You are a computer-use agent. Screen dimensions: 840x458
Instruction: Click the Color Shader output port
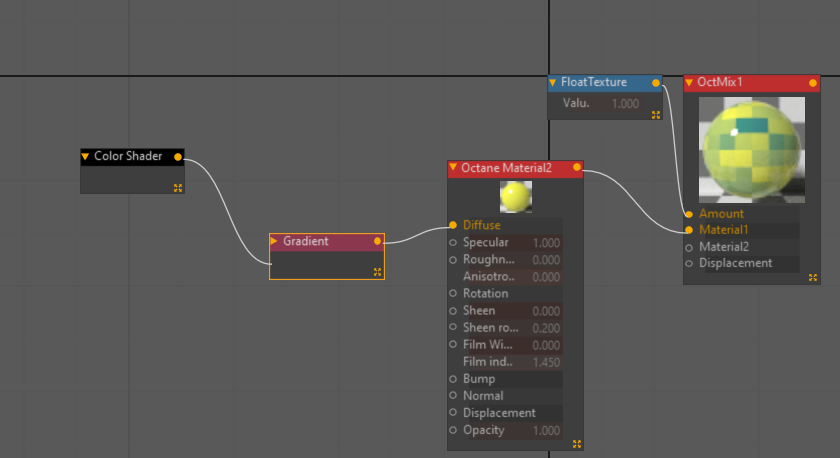click(x=178, y=157)
